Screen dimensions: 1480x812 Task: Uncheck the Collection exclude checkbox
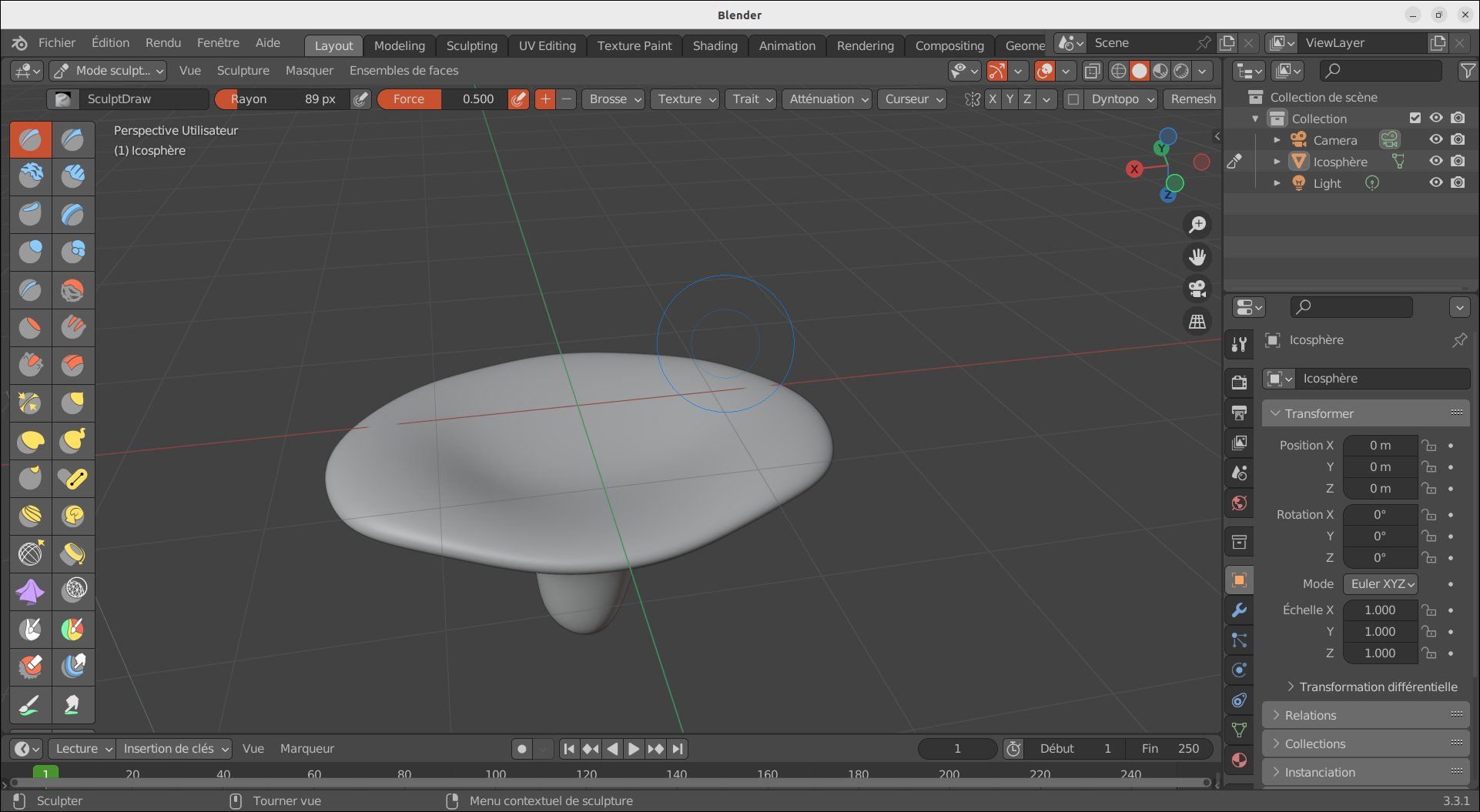pyautogui.click(x=1415, y=118)
